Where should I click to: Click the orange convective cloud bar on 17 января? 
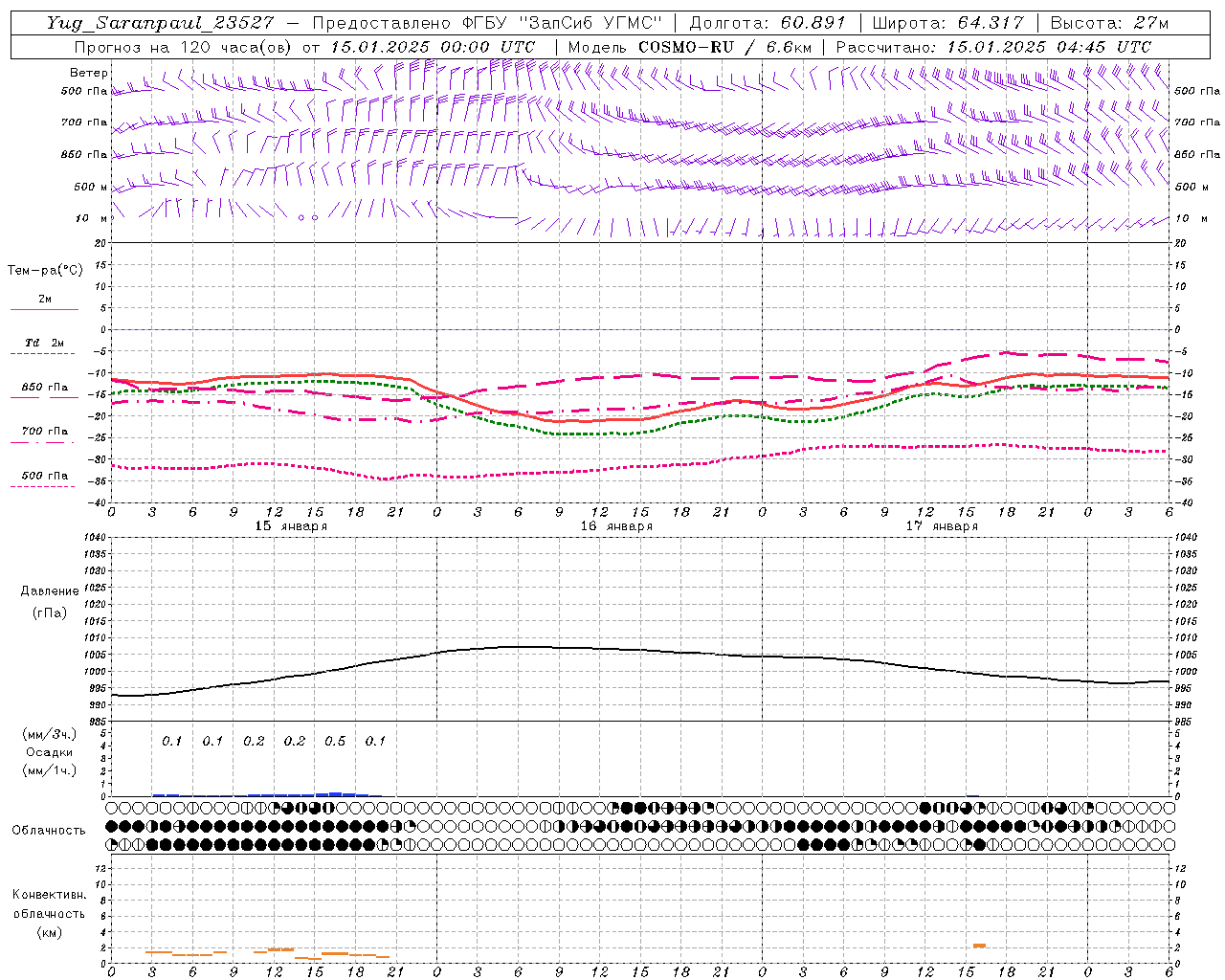[979, 946]
